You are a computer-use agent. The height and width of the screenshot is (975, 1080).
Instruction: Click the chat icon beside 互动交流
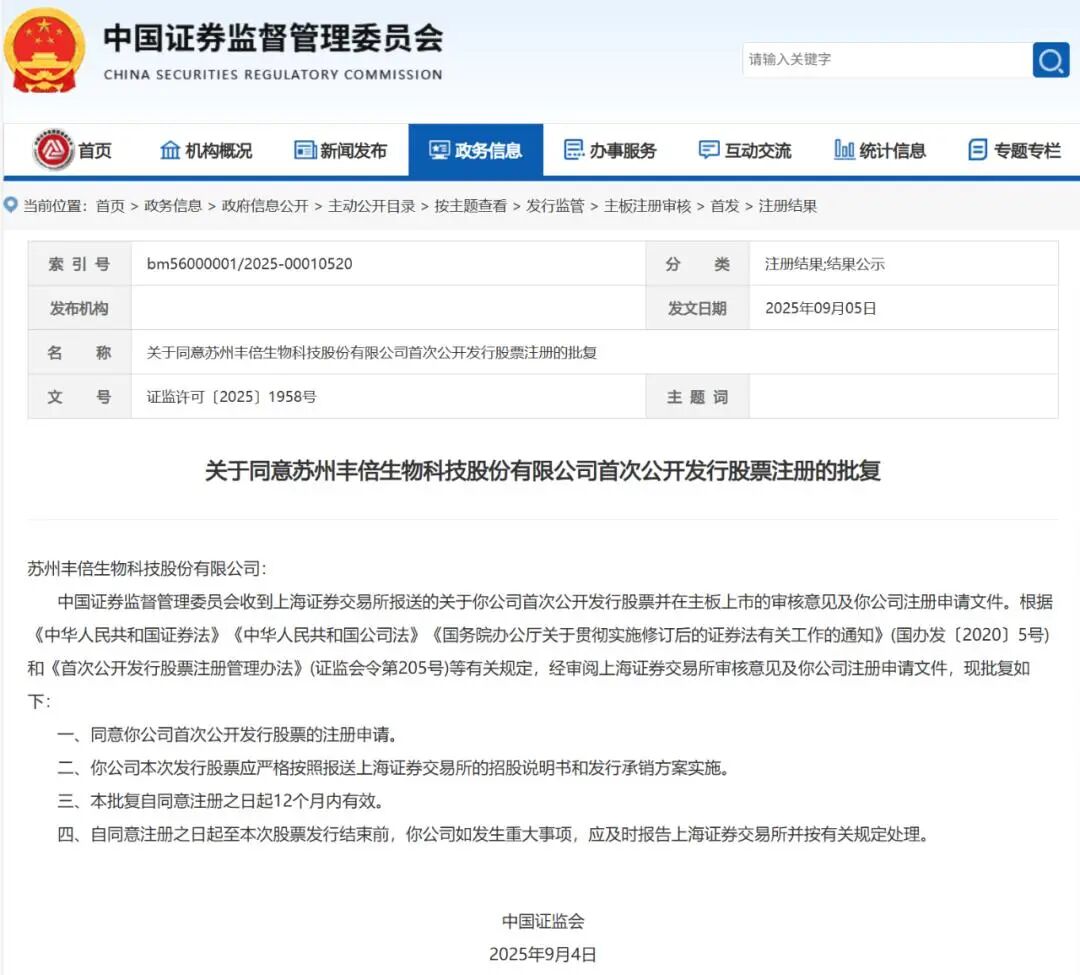tap(709, 149)
